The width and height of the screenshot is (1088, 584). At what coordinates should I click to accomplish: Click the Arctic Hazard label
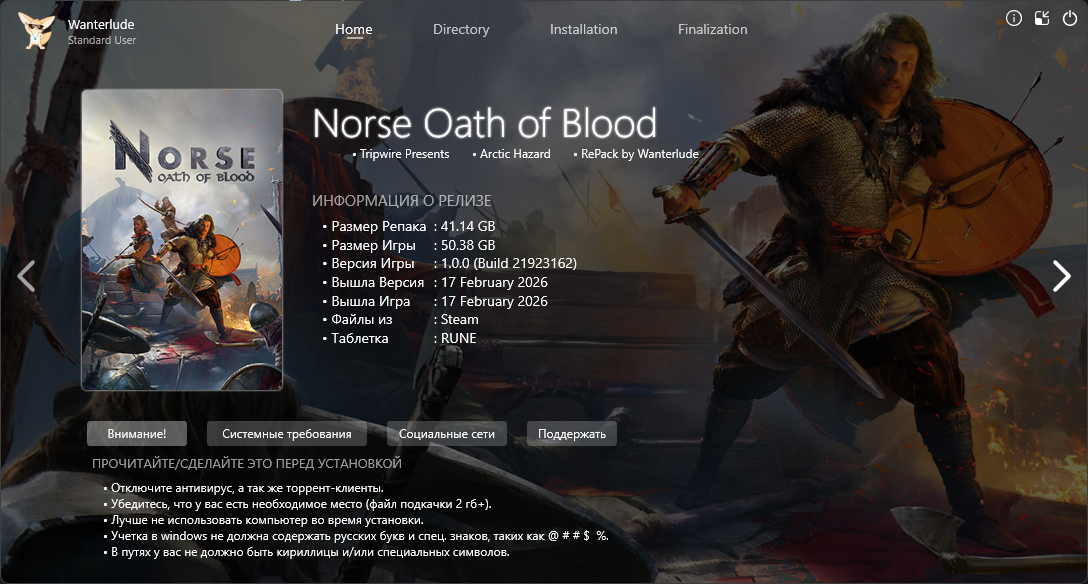[x=515, y=154]
